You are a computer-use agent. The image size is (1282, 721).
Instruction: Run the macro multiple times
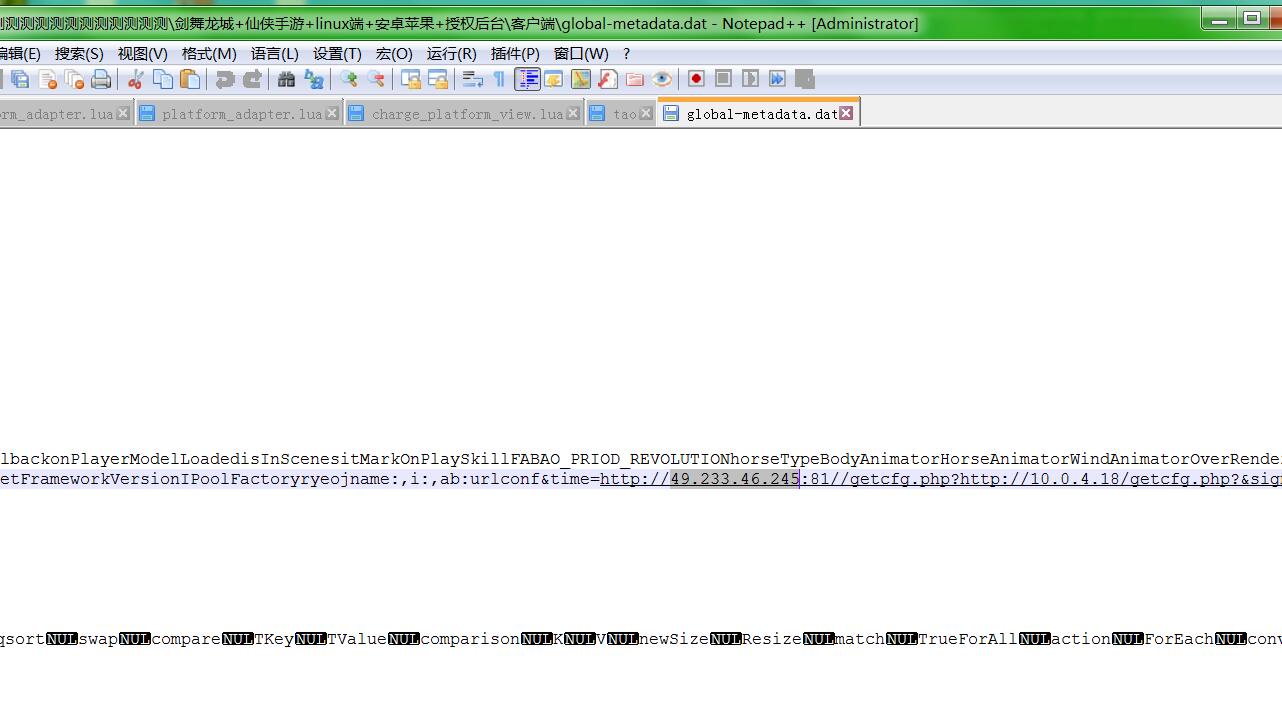777,79
